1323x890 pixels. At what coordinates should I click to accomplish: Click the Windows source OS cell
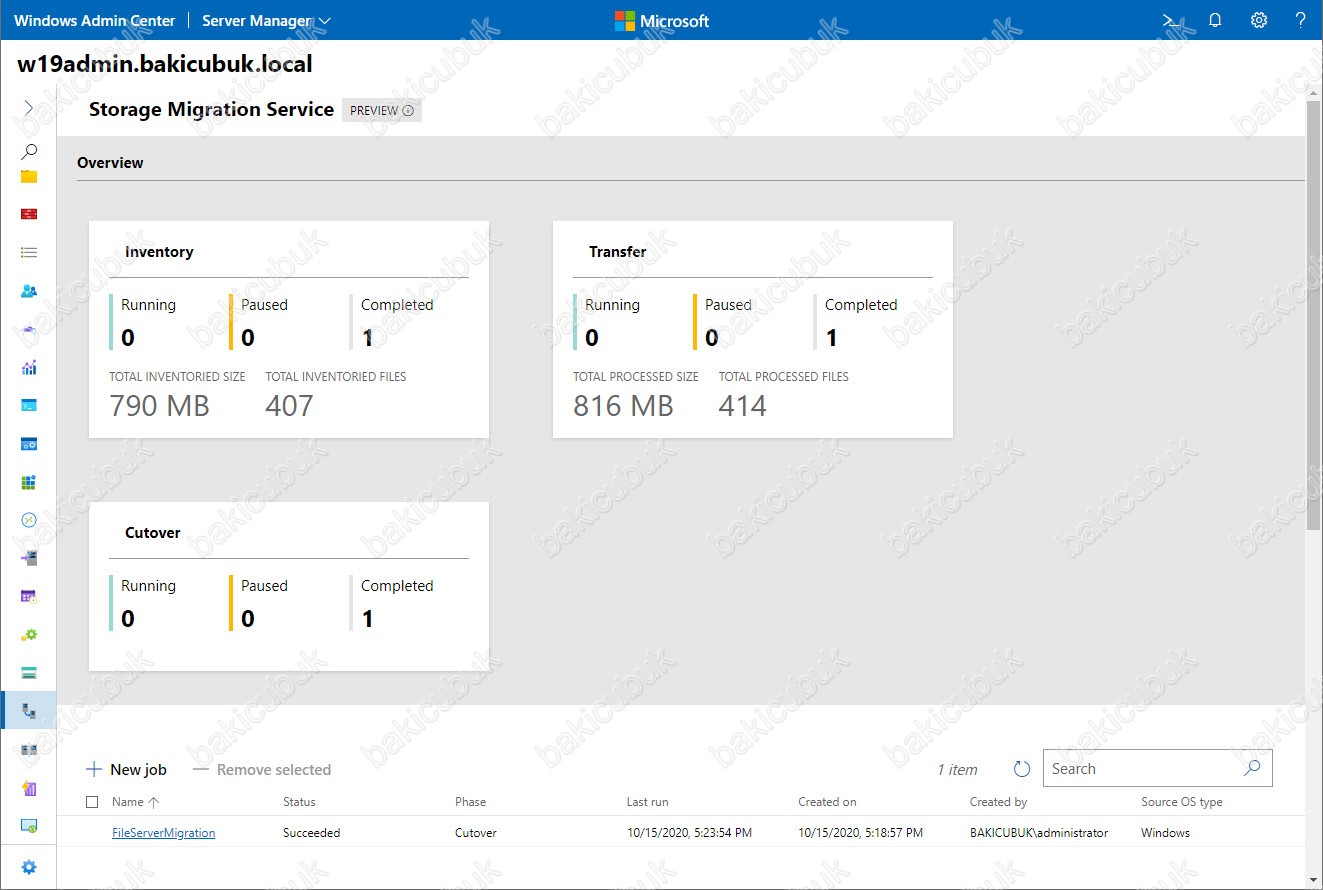[1165, 832]
